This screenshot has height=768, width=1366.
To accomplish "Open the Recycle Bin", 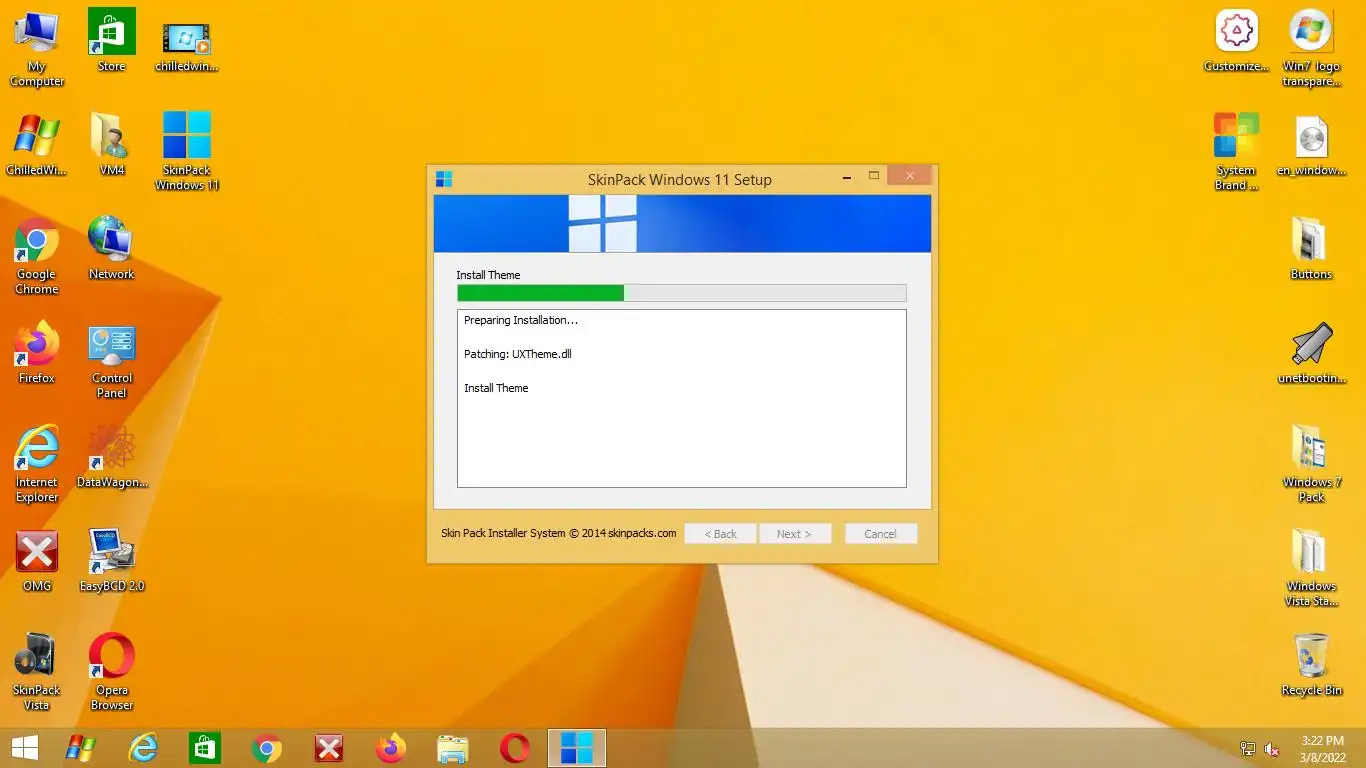I will pos(1311,664).
